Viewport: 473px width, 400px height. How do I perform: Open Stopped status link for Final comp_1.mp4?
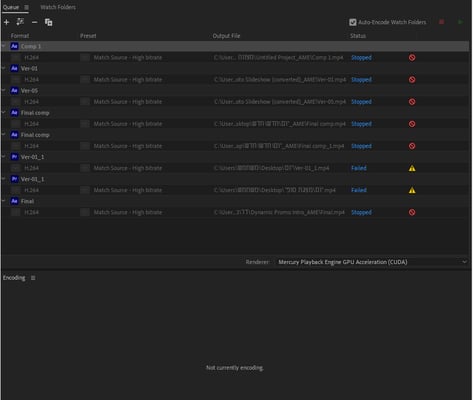point(361,146)
